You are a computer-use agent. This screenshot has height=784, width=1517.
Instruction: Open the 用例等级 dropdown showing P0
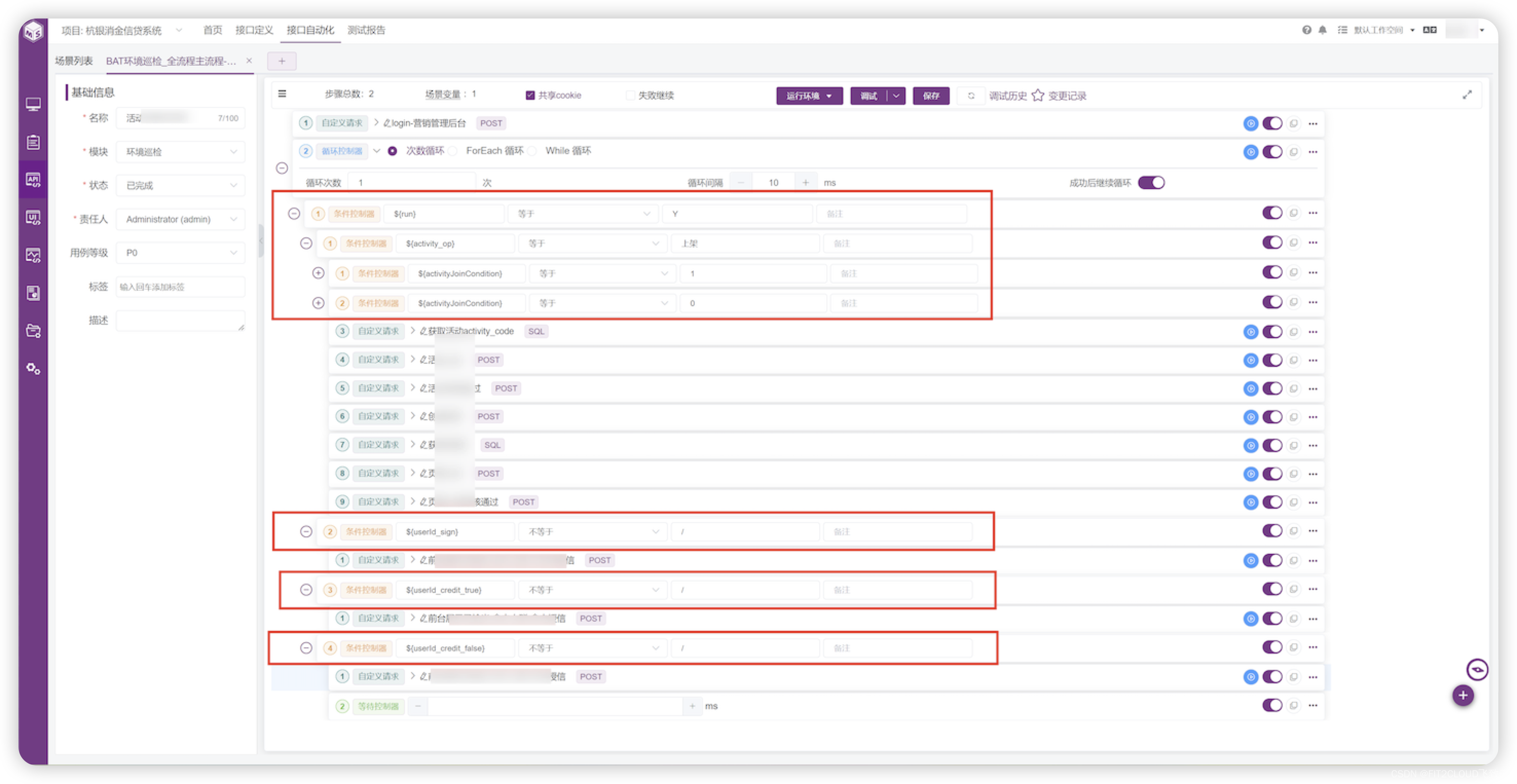[180, 252]
